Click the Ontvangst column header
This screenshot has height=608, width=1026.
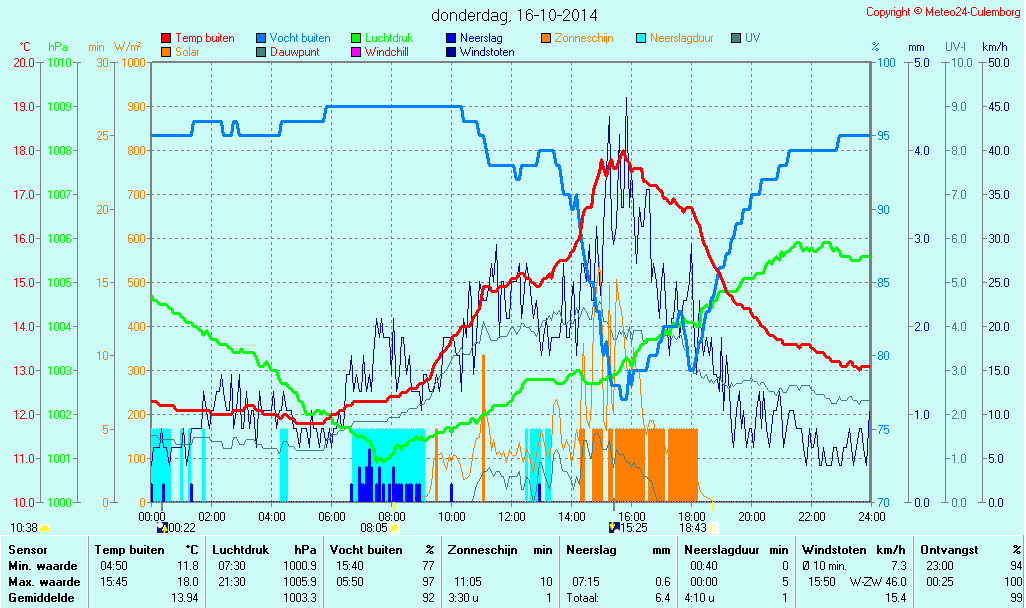click(948, 550)
